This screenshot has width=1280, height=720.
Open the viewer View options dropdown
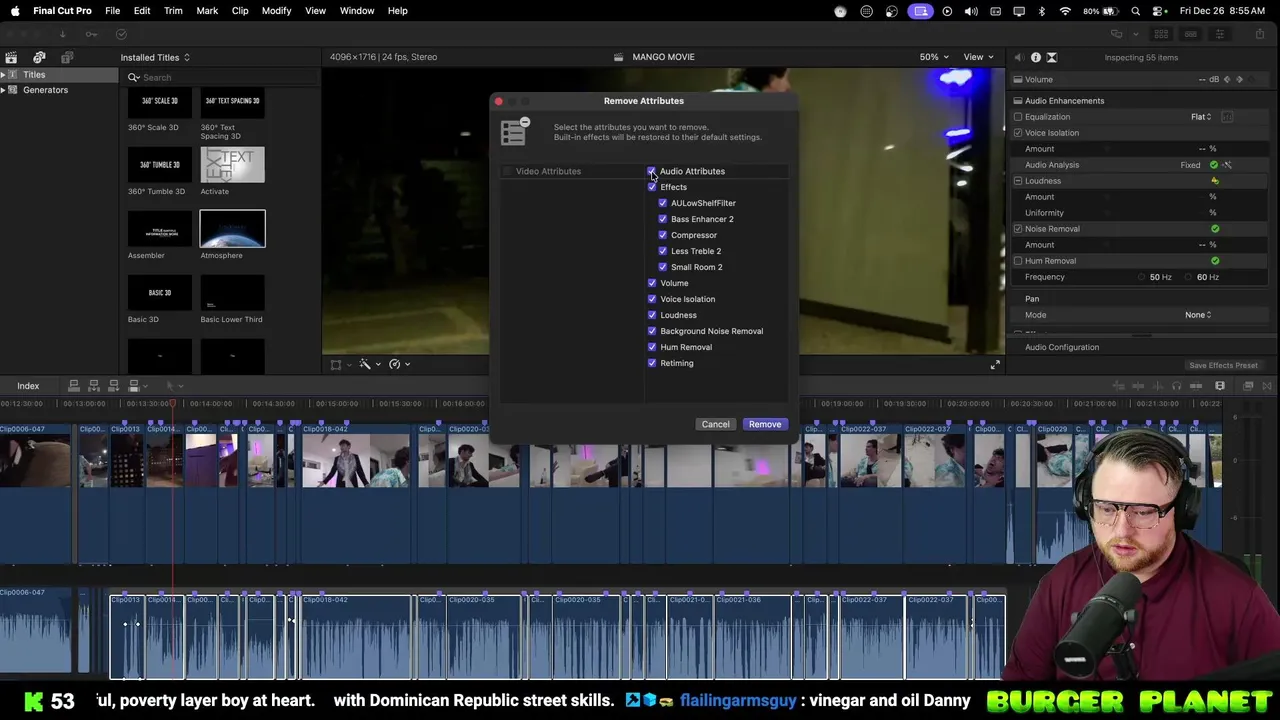978,57
